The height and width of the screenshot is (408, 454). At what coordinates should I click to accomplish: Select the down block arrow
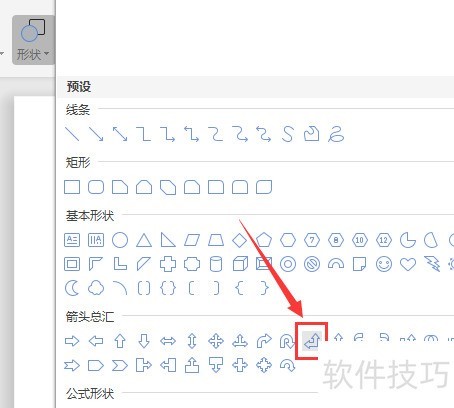click(144, 341)
